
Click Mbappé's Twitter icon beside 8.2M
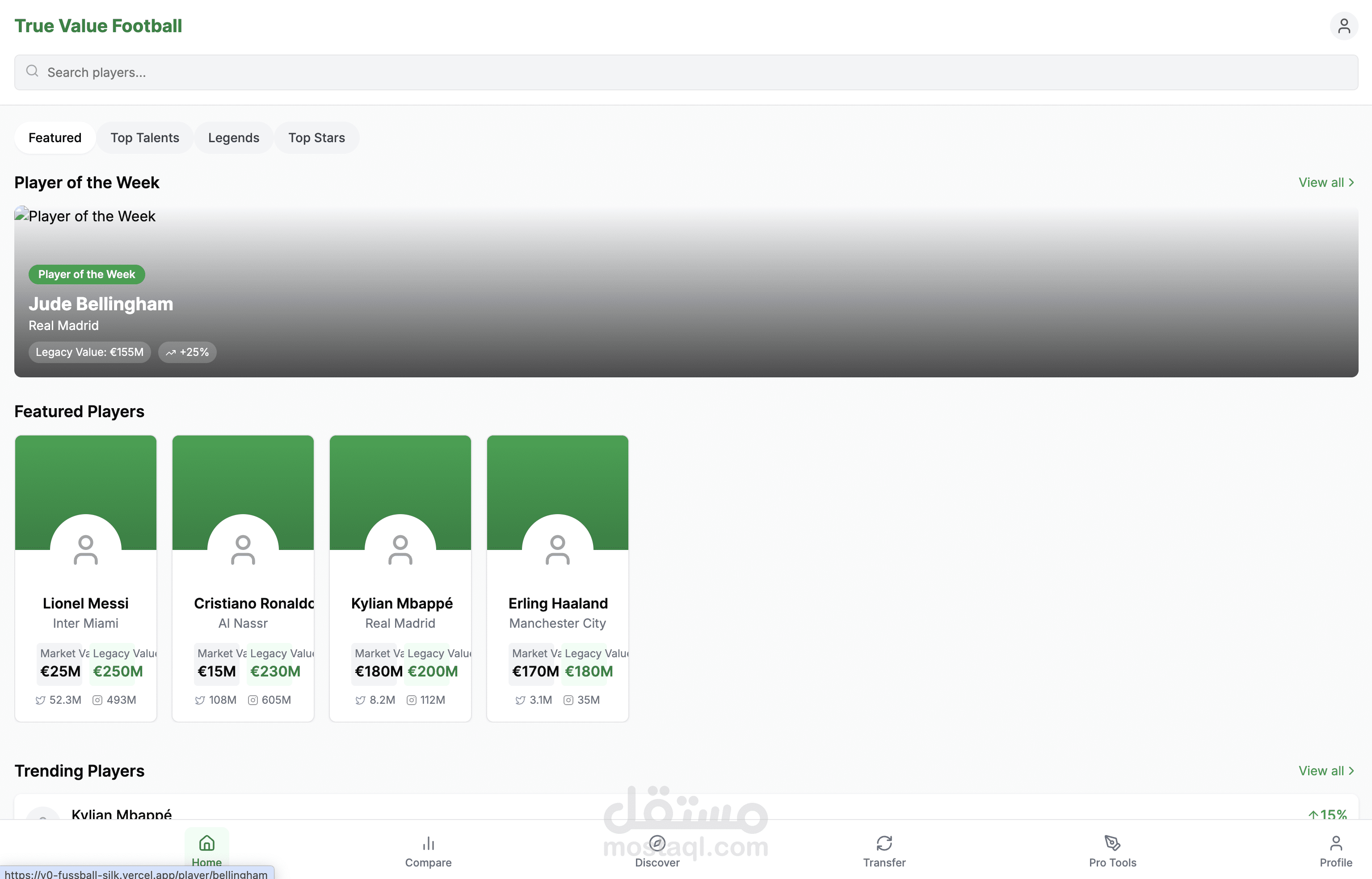[361, 700]
